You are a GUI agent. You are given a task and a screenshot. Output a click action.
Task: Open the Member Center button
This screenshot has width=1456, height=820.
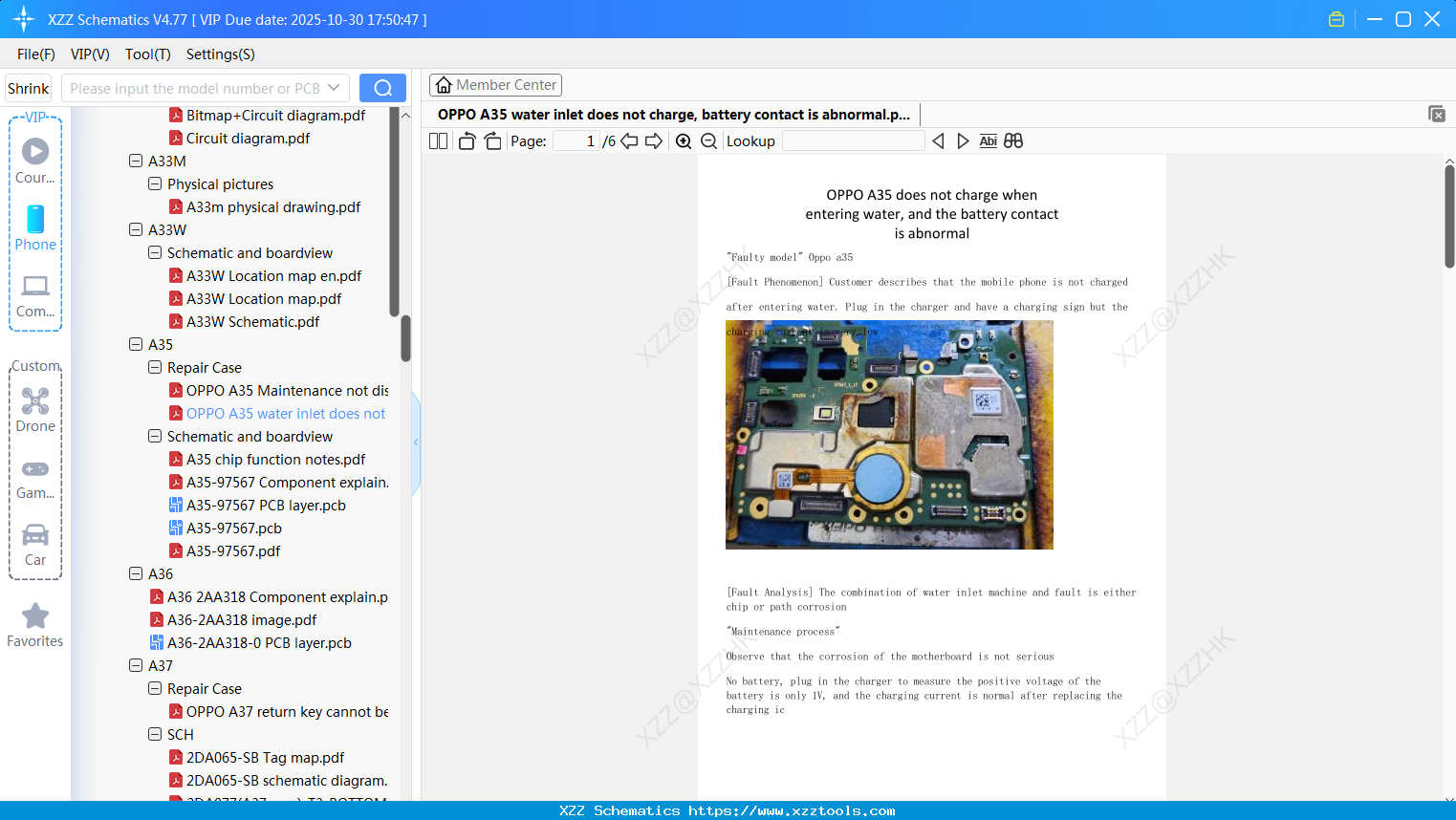pos(495,85)
